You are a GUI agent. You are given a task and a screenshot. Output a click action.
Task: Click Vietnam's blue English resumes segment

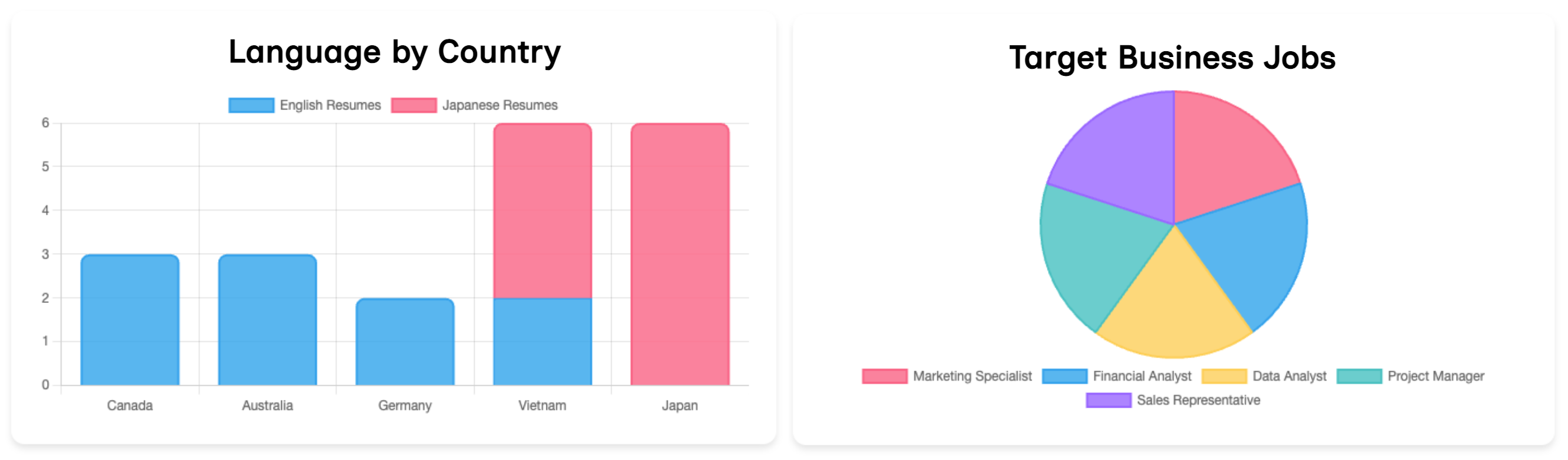click(x=542, y=342)
